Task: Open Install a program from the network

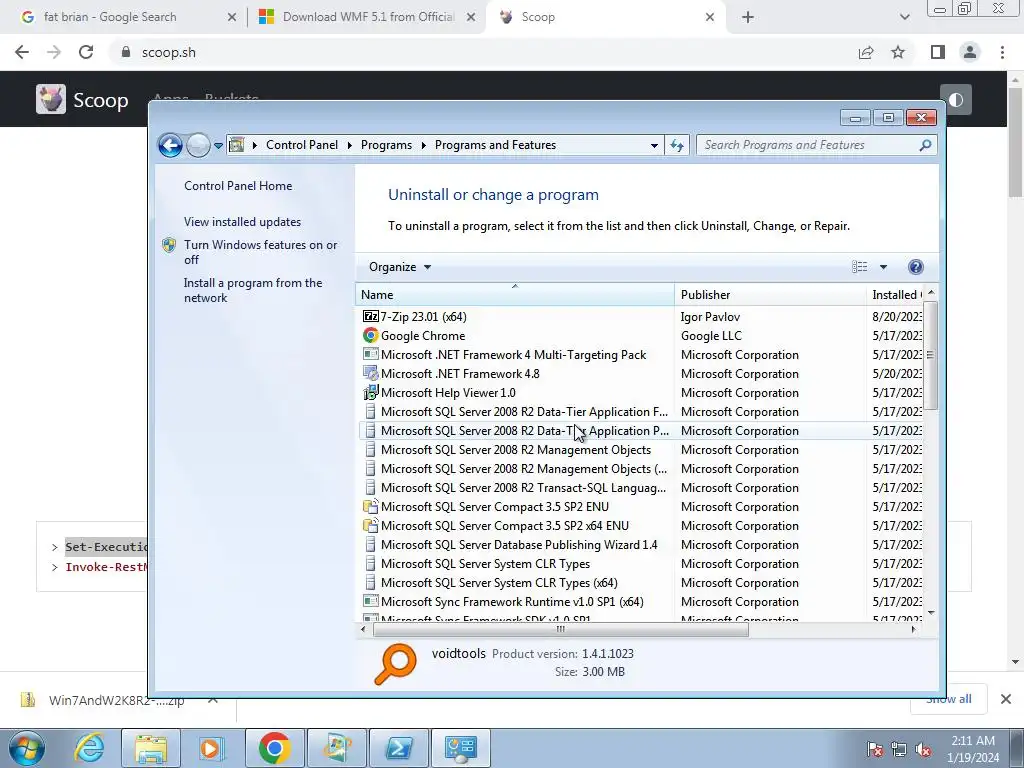Action: (253, 290)
